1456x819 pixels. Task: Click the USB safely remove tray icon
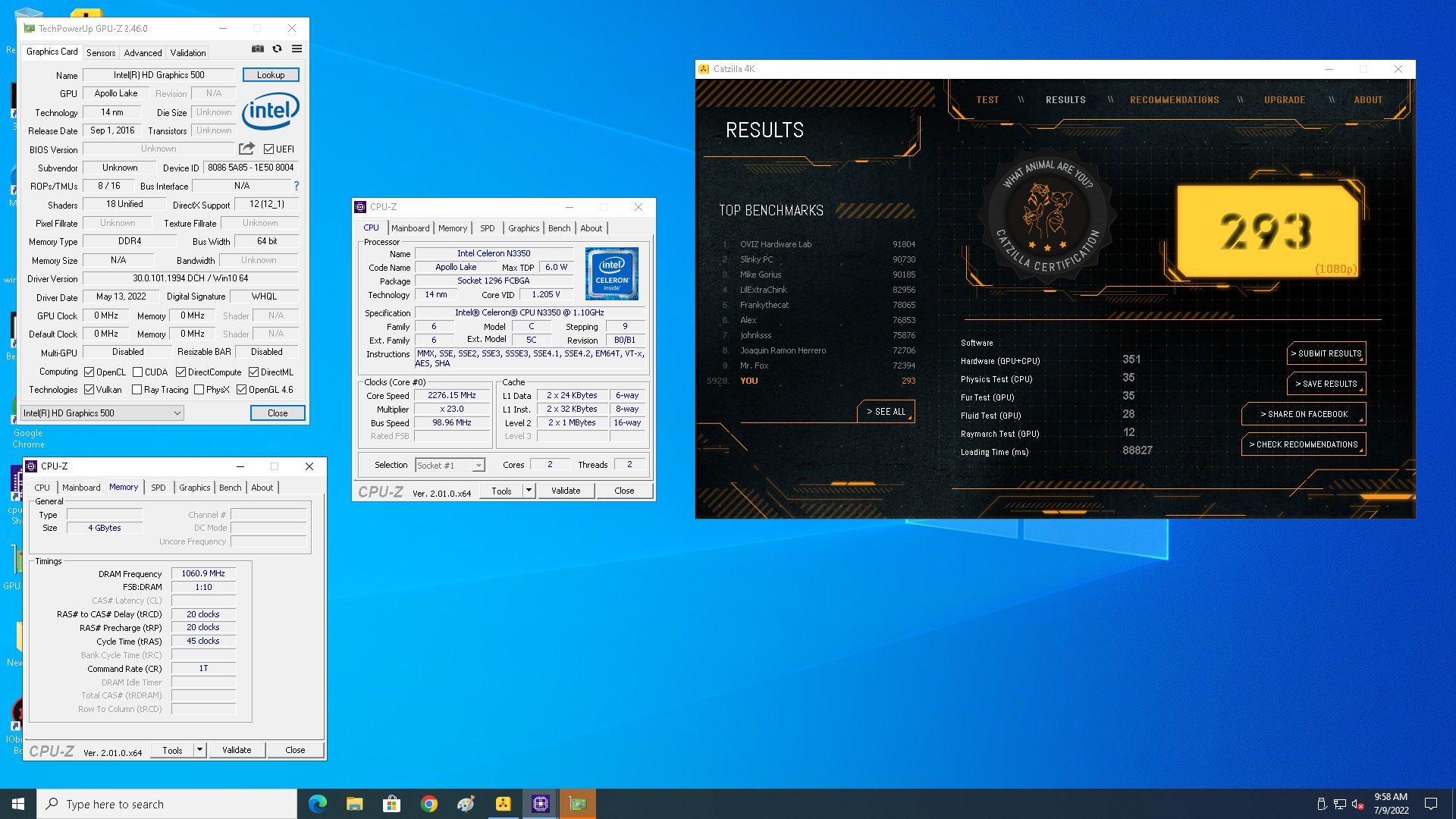point(1322,804)
